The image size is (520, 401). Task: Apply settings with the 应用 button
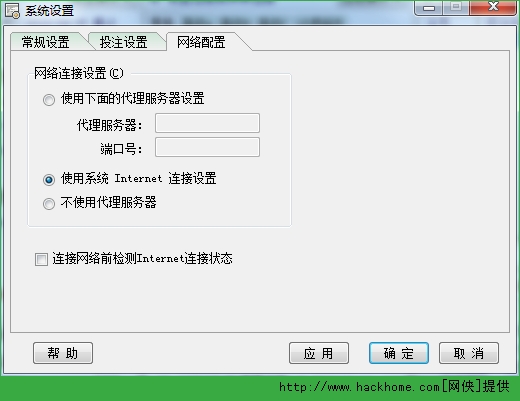tap(319, 353)
